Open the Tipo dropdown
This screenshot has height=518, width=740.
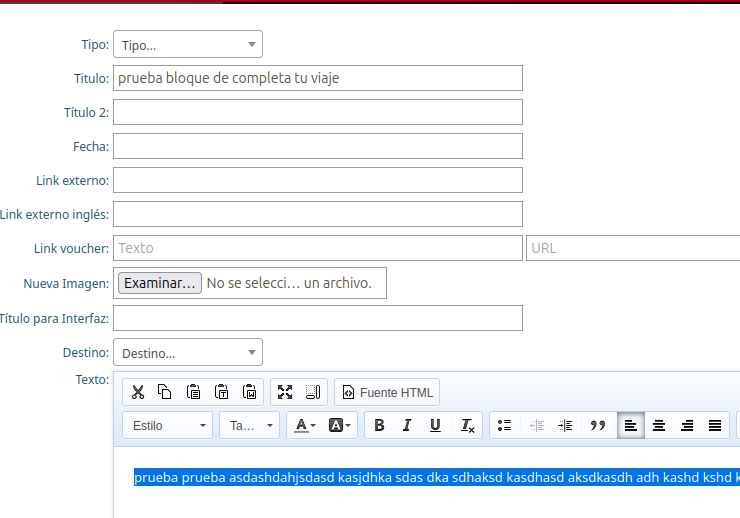(188, 44)
